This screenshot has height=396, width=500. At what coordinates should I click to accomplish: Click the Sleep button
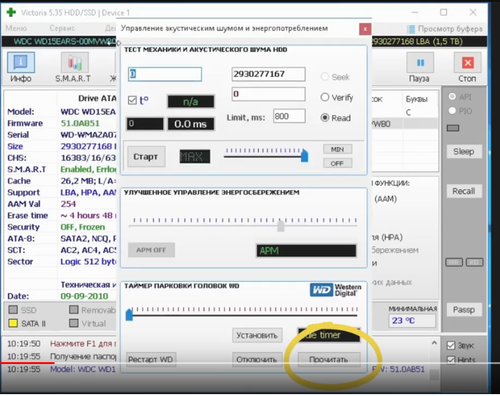tap(464, 152)
